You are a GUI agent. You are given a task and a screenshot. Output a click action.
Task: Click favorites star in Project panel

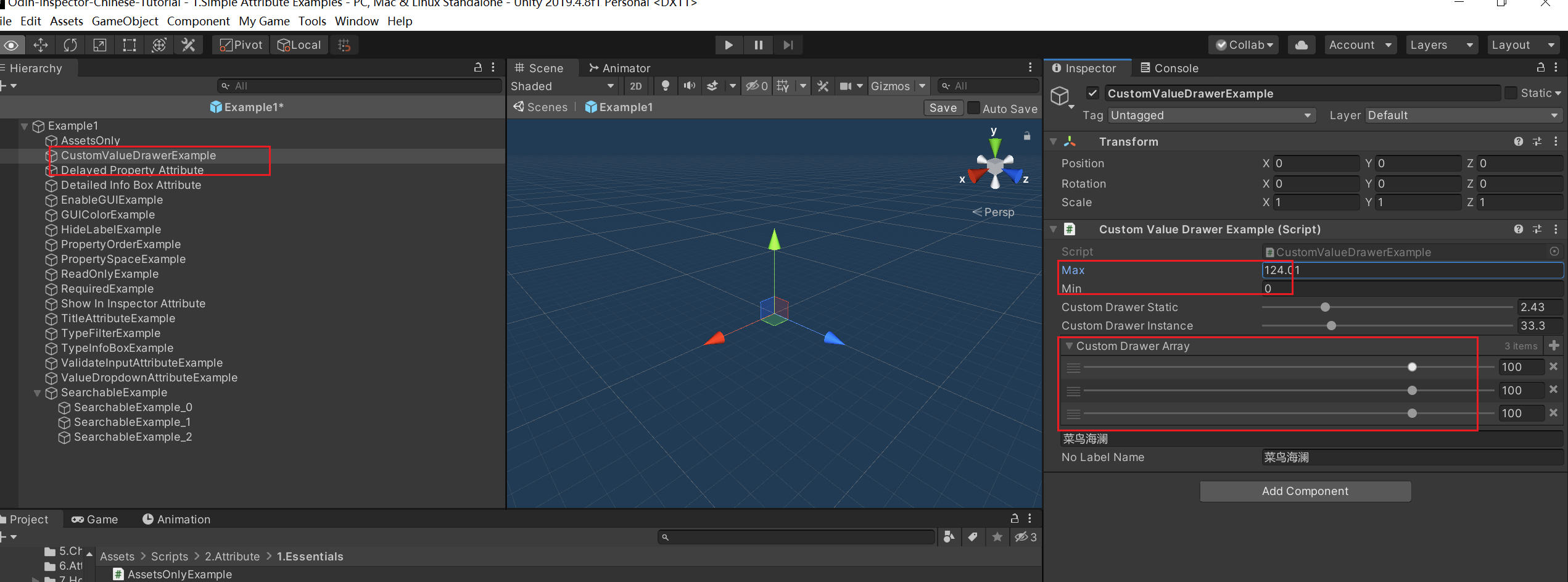click(x=997, y=537)
